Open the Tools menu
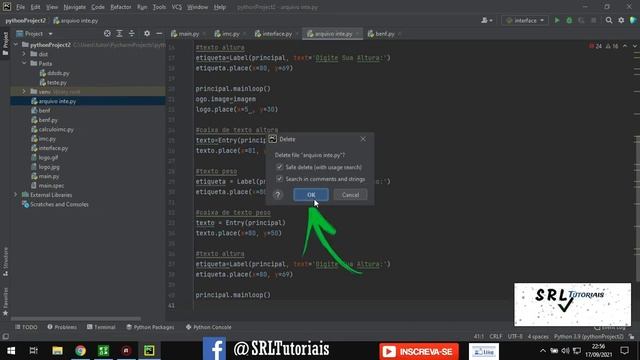This screenshot has width=640, height=360. click(159, 7)
